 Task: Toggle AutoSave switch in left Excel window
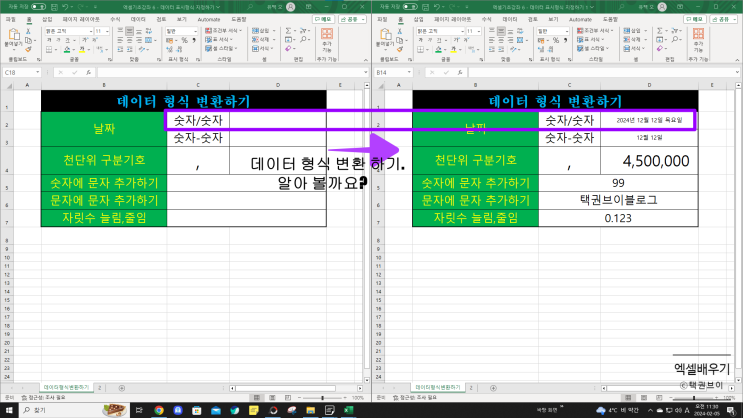point(38,7)
